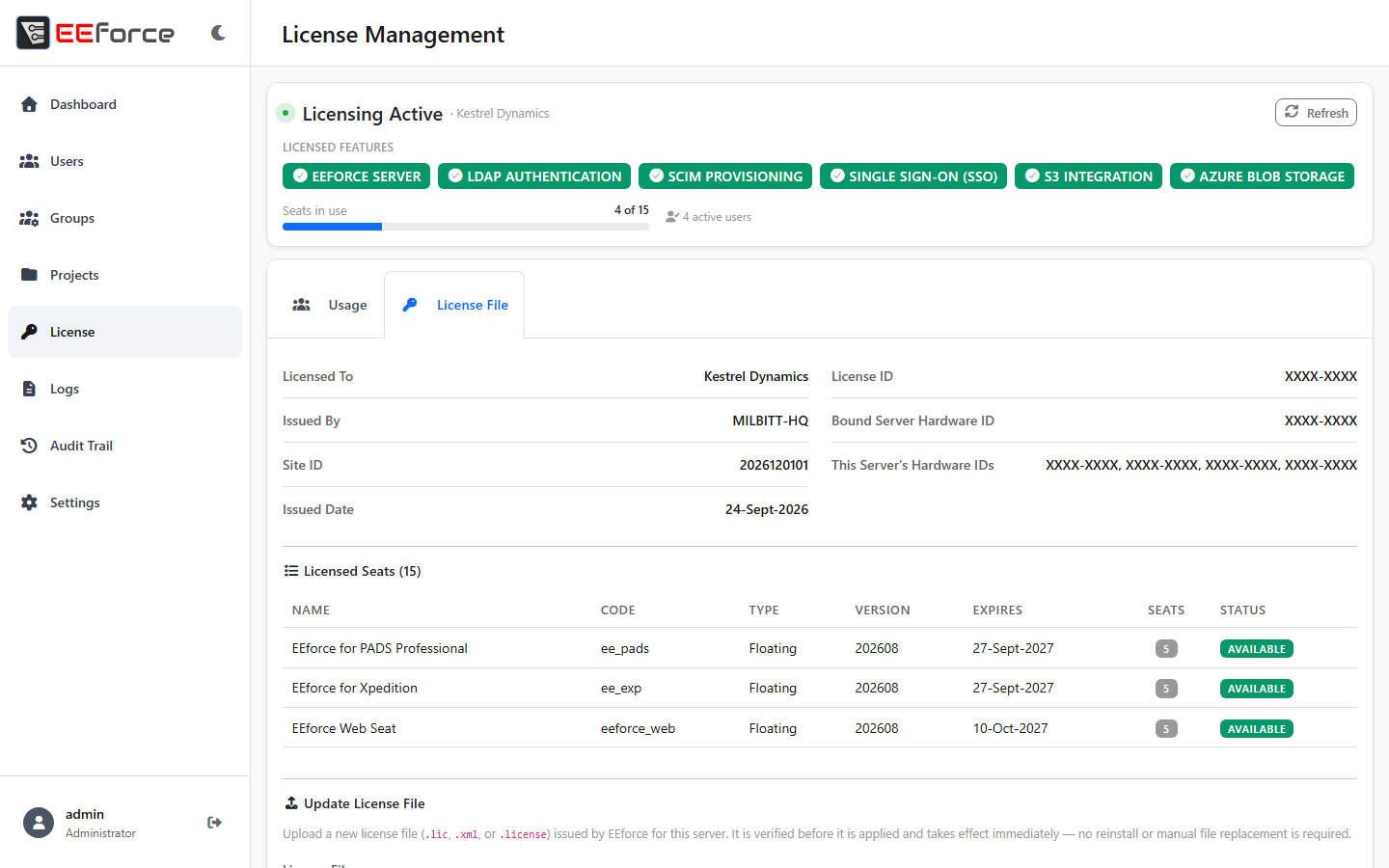Click the Dashboard home icon
Screen dimensions: 1389x868
tap(29, 104)
